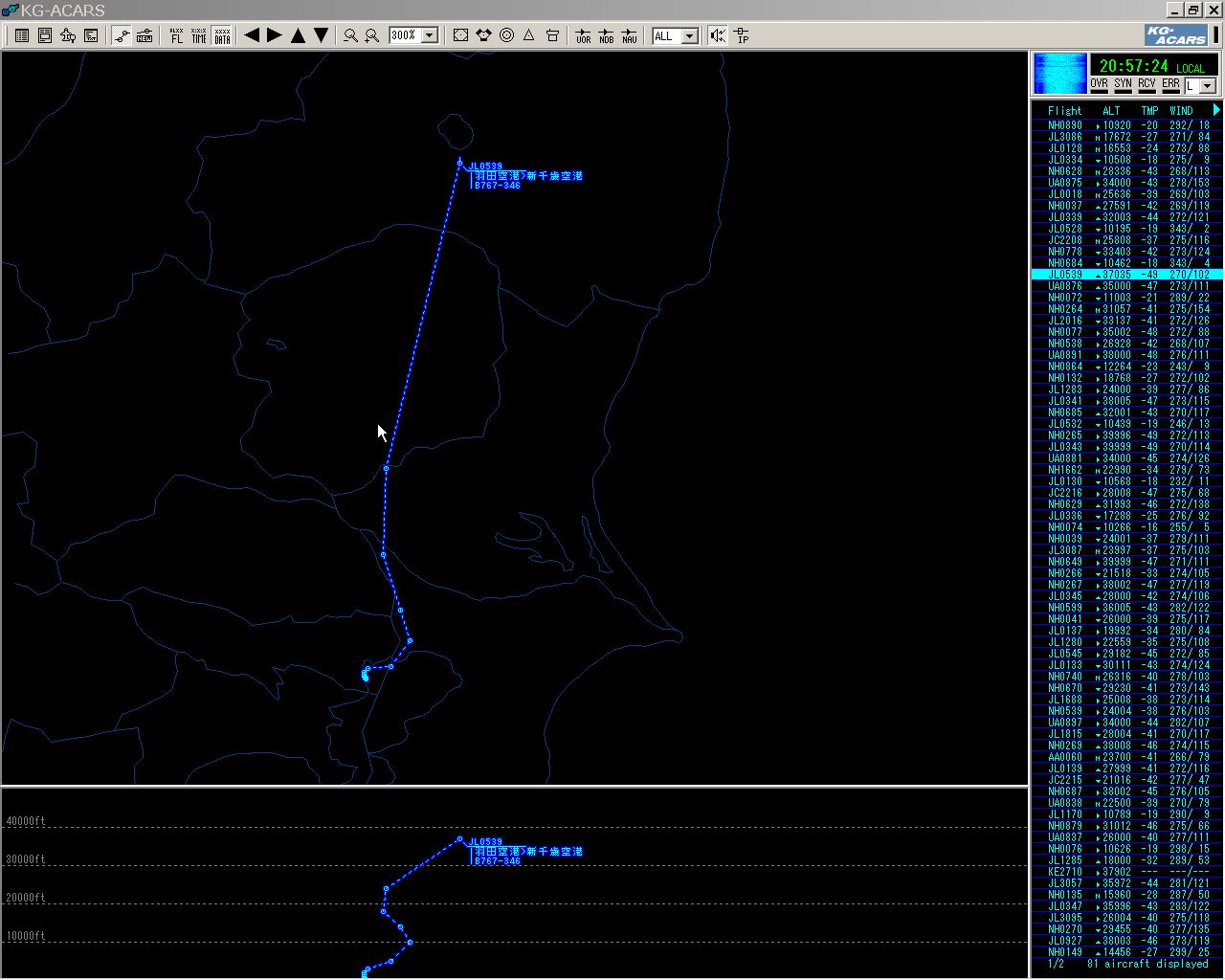Screen dimensions: 1225x980
Task: Pan the map up with arrow
Action: [x=298, y=35]
